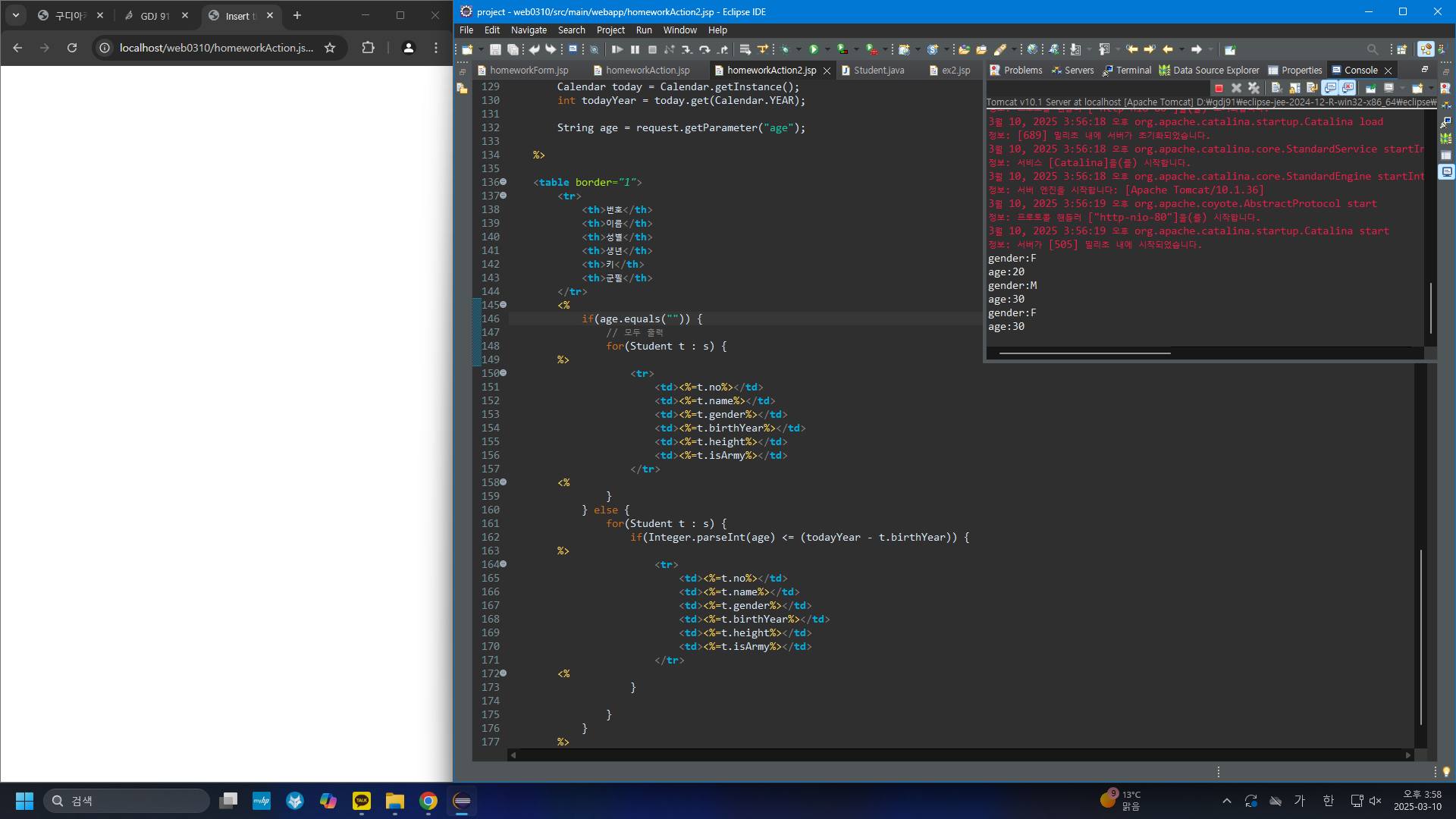1456x819 pixels.
Task: Click the Save file toolbar icon
Action: [495, 49]
